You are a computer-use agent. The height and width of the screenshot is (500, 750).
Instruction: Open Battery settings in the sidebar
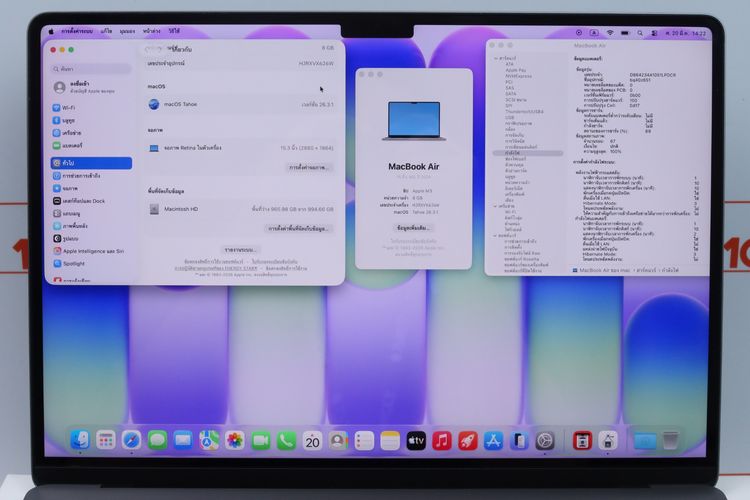[90, 145]
